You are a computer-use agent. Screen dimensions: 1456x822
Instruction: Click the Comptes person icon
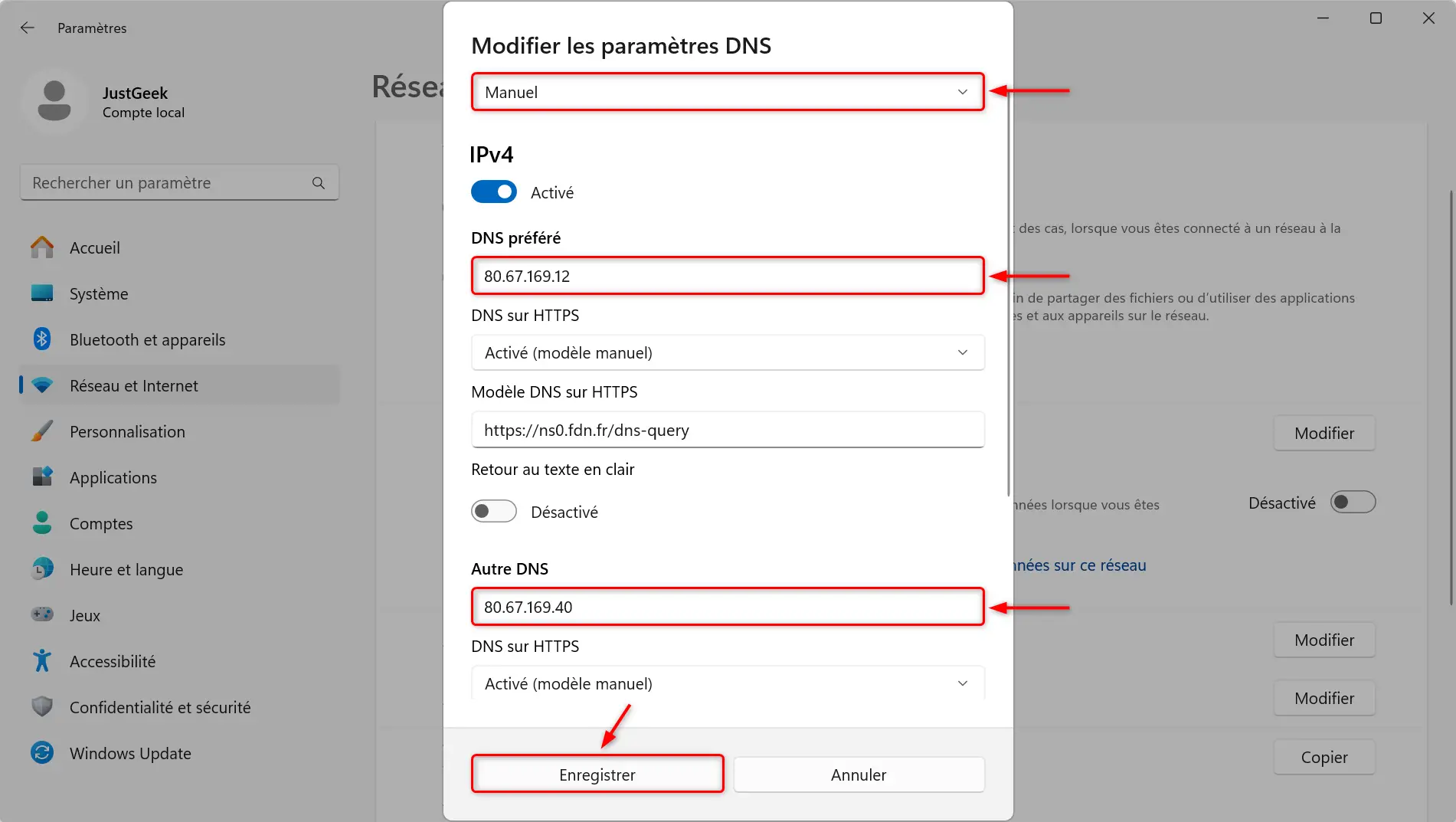[42, 523]
